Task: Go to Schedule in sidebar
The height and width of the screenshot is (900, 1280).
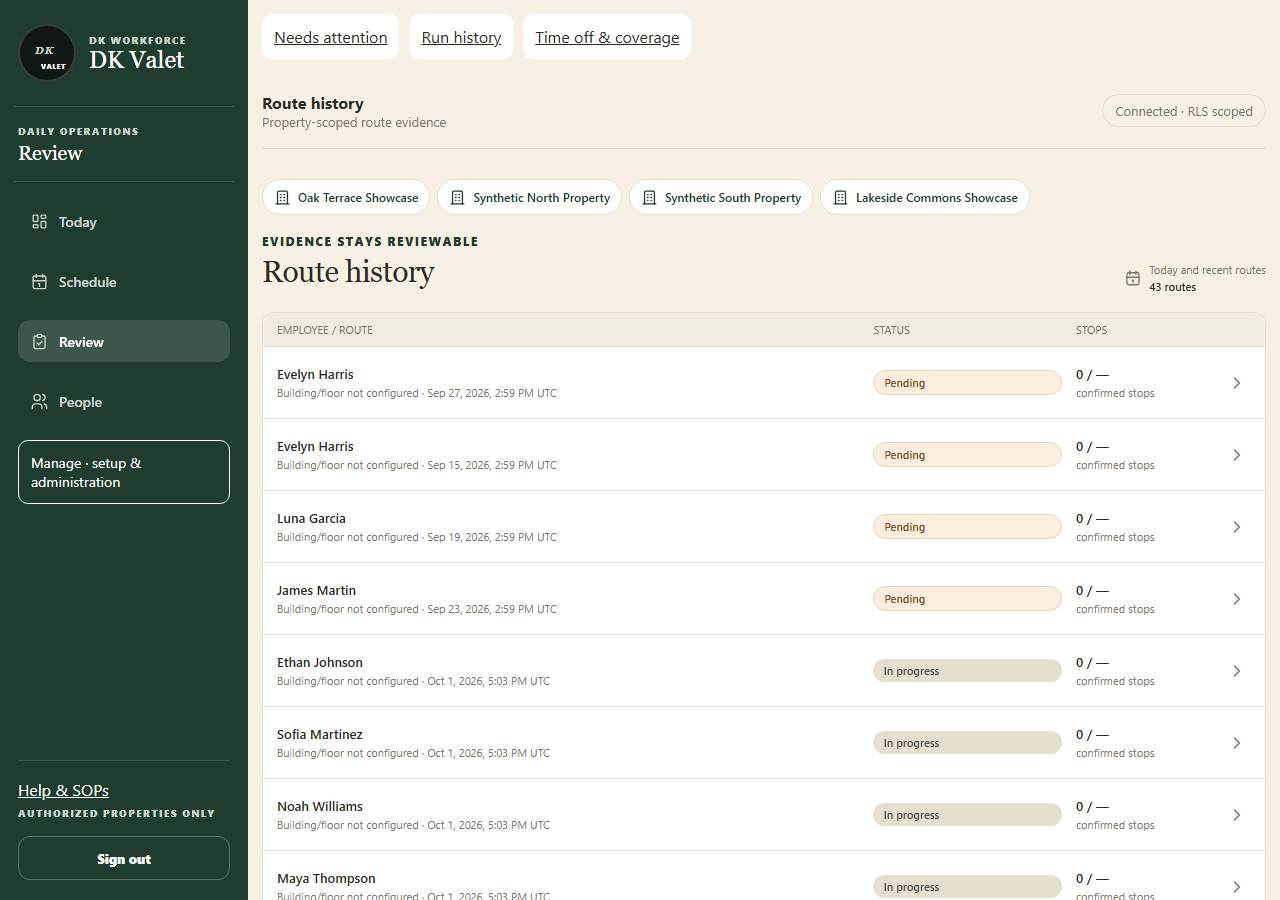Action: [x=124, y=282]
